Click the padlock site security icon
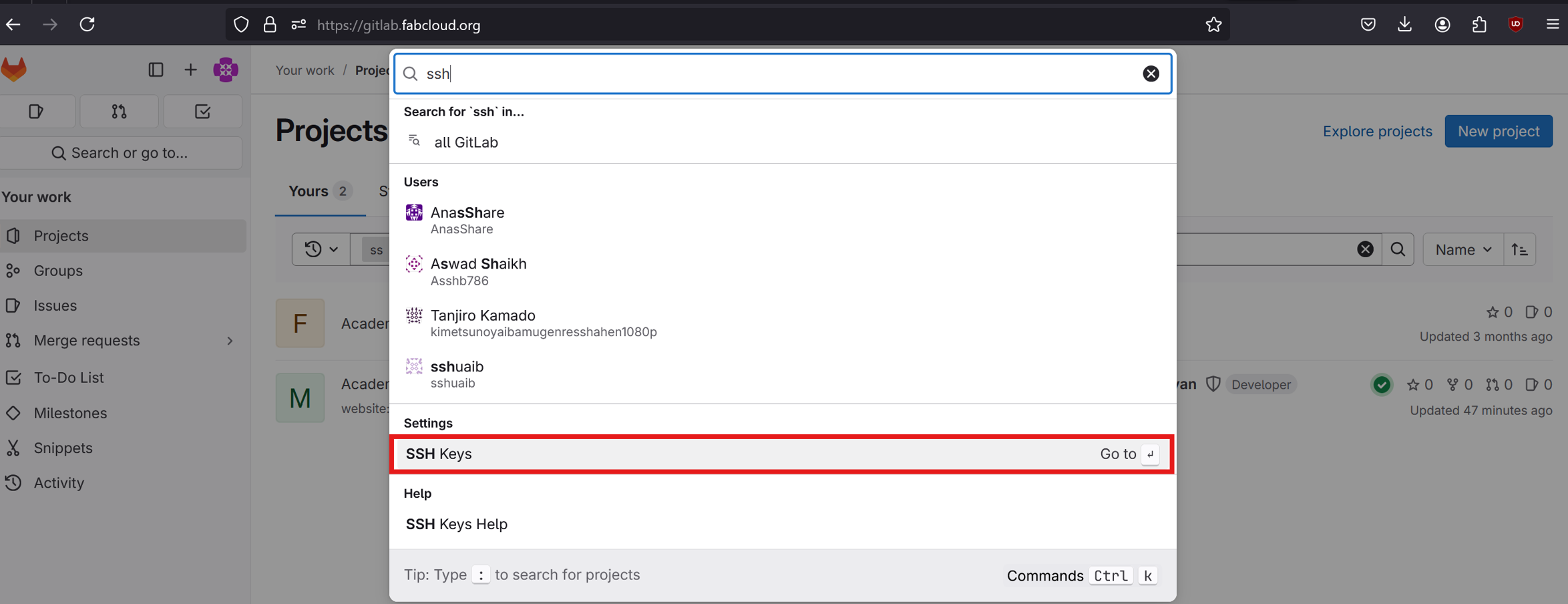 [x=270, y=25]
